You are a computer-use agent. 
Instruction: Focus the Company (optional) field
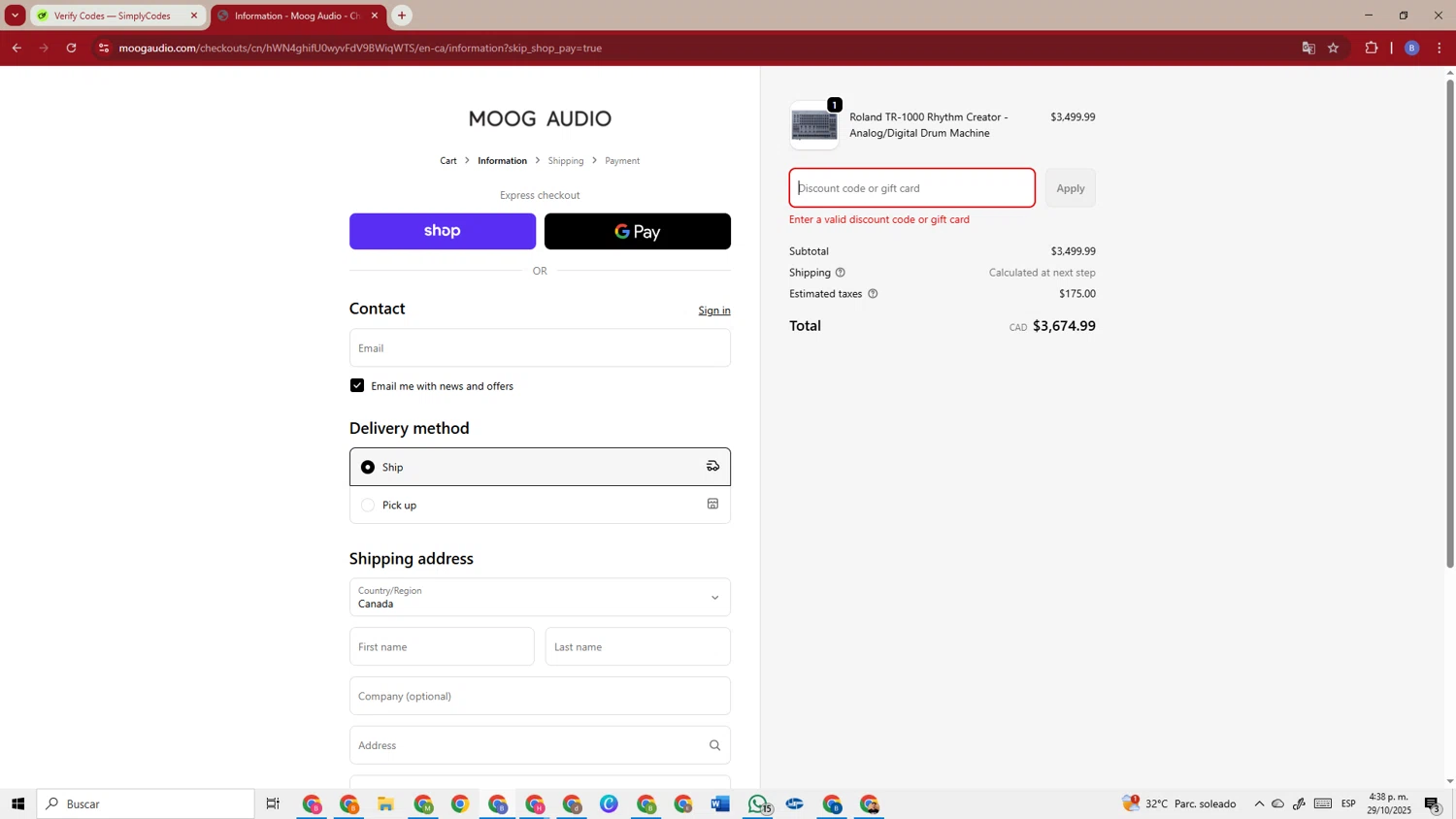(x=540, y=696)
